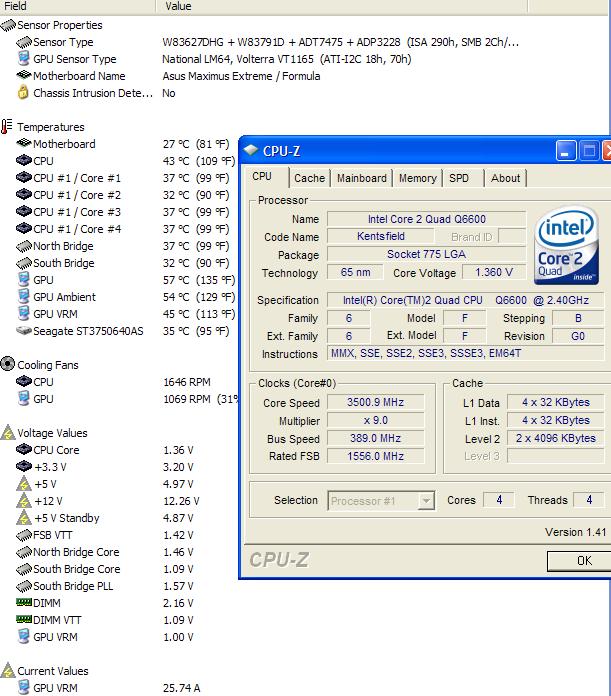This screenshot has width=611, height=696.
Task: Click the +12 V lightning icon
Action: [24, 501]
